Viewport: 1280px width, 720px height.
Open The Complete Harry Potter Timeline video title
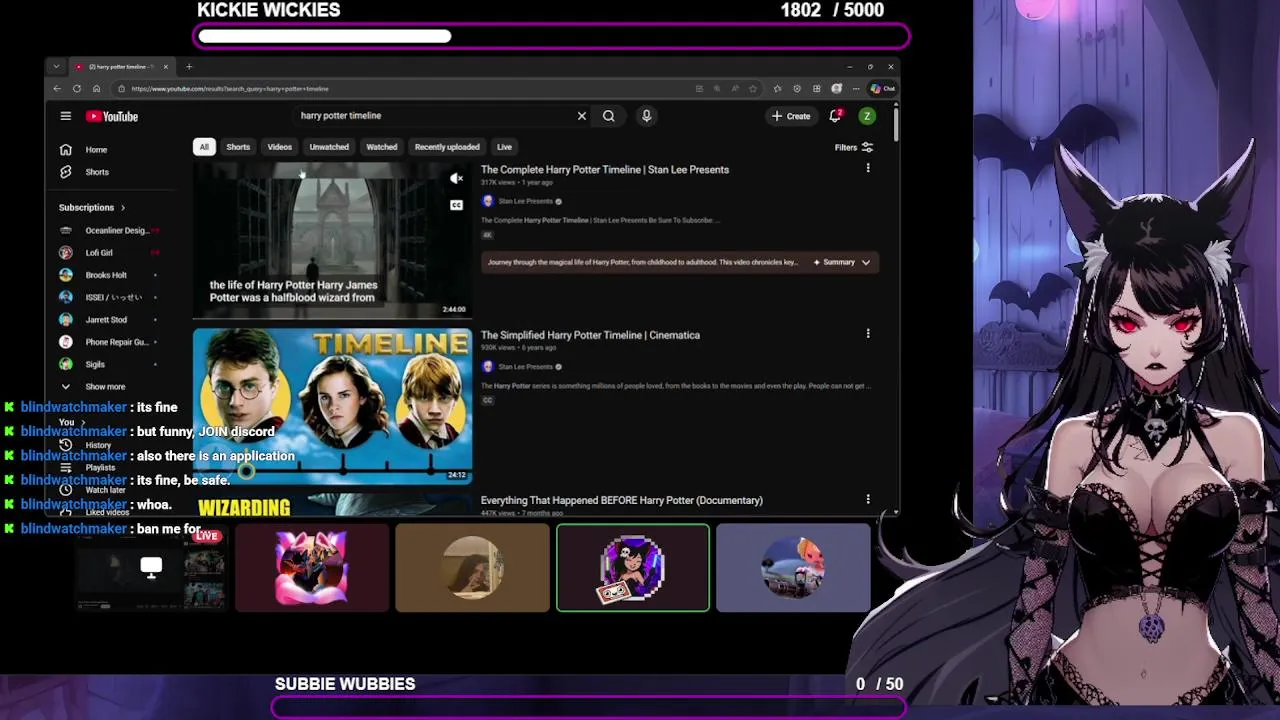click(605, 170)
